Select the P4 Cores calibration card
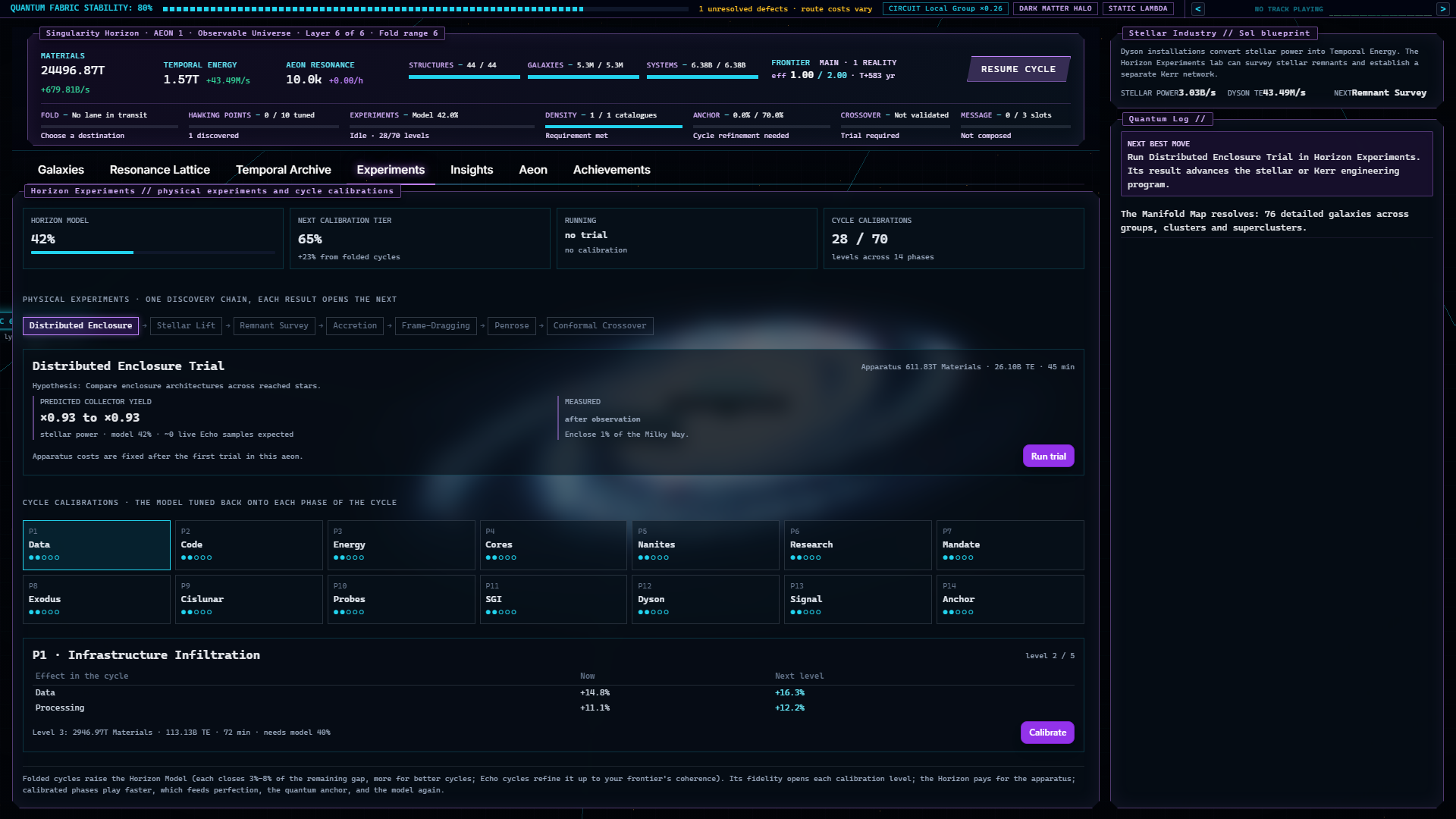This screenshot has width=1456, height=819. (x=554, y=545)
